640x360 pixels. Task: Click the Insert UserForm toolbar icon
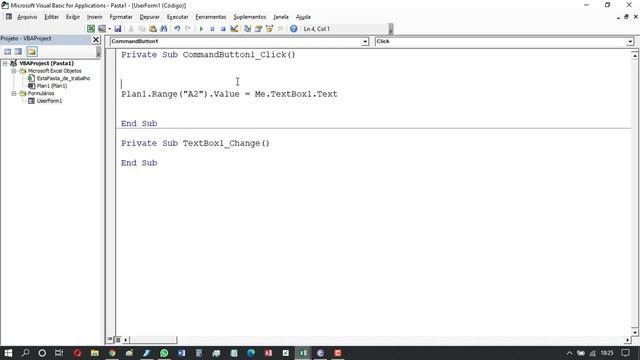tap(102, 29)
